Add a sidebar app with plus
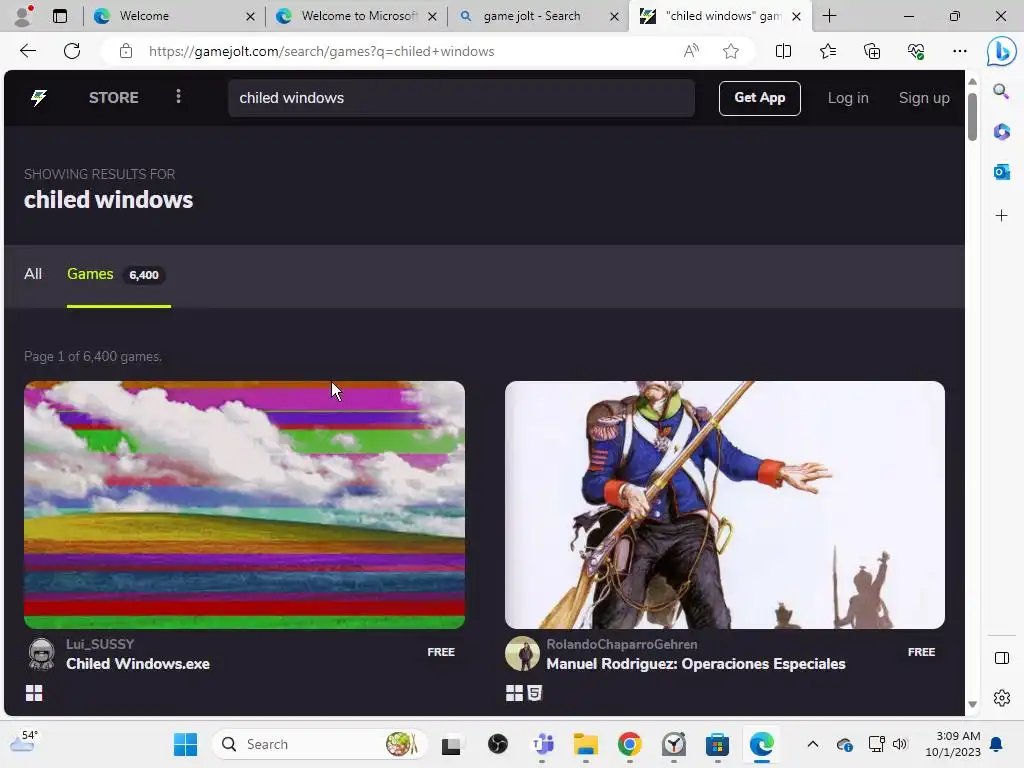 pos(1001,216)
